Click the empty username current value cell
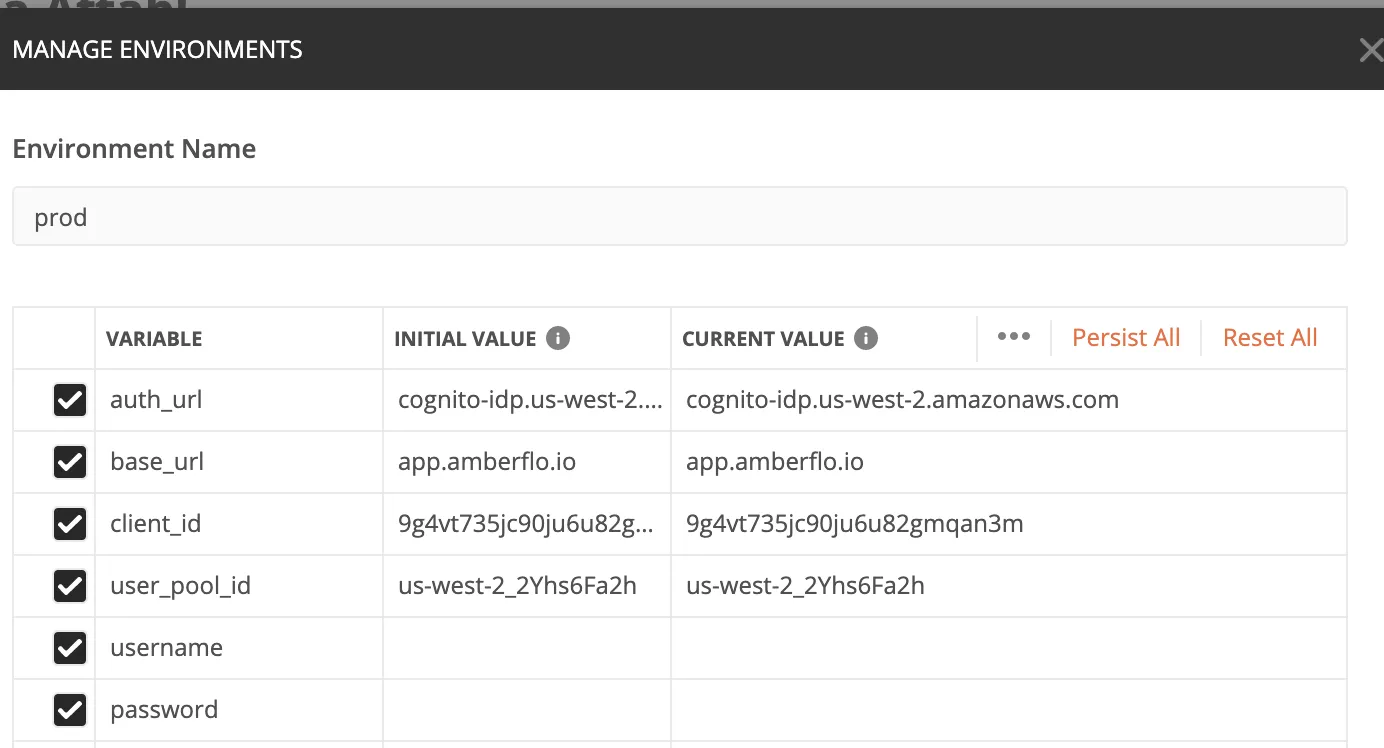Screen dimensions: 1384x748 1009,648
